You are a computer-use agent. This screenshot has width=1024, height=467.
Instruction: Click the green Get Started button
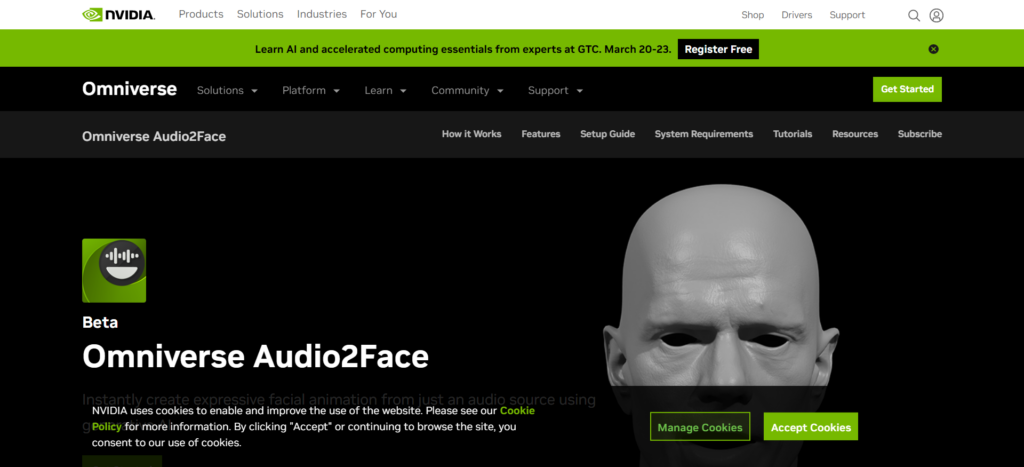coord(907,89)
